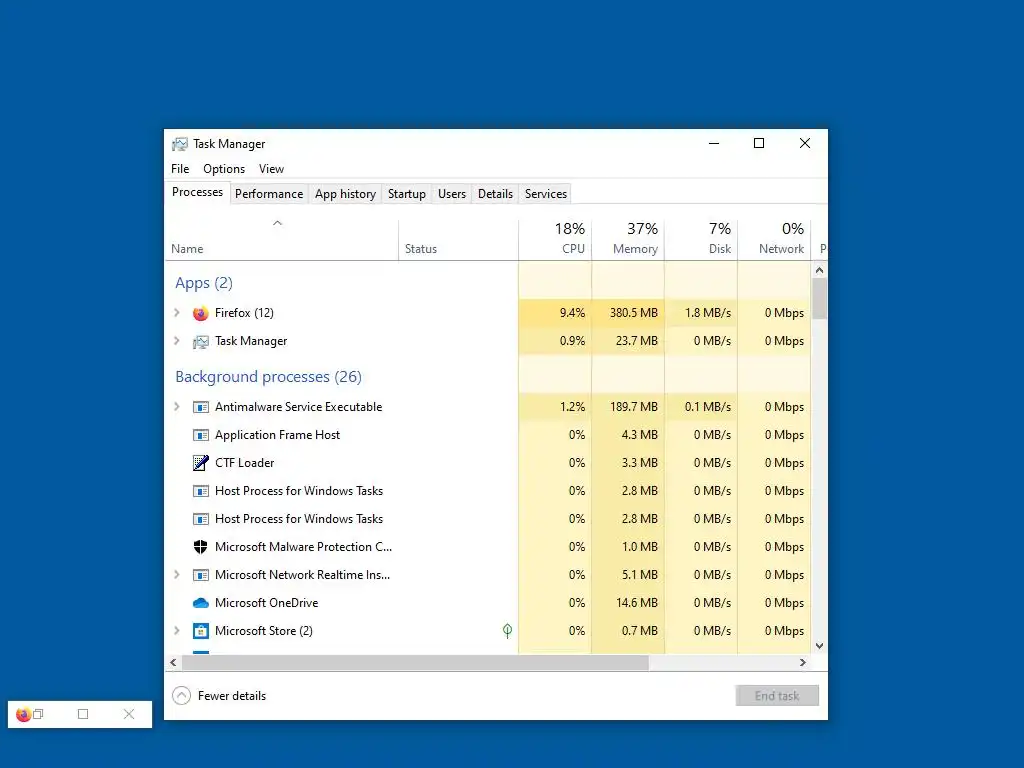Click the vertical scrollbar down arrow

tap(820, 646)
